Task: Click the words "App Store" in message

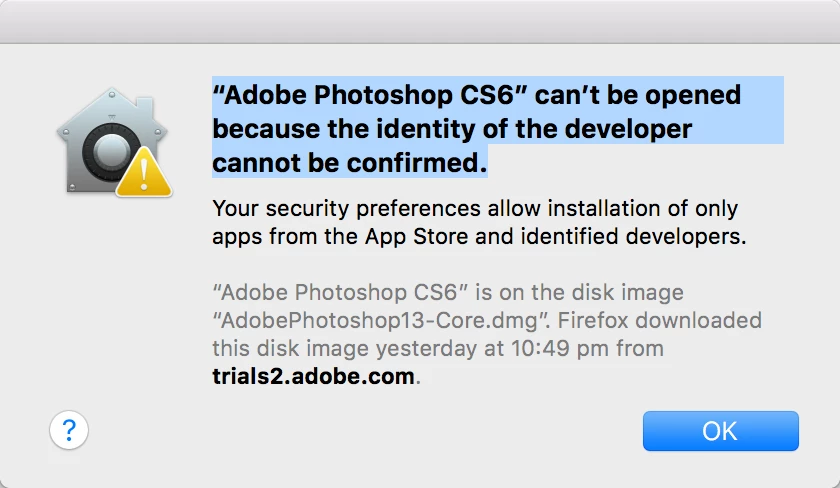Action: pyautogui.click(x=417, y=236)
